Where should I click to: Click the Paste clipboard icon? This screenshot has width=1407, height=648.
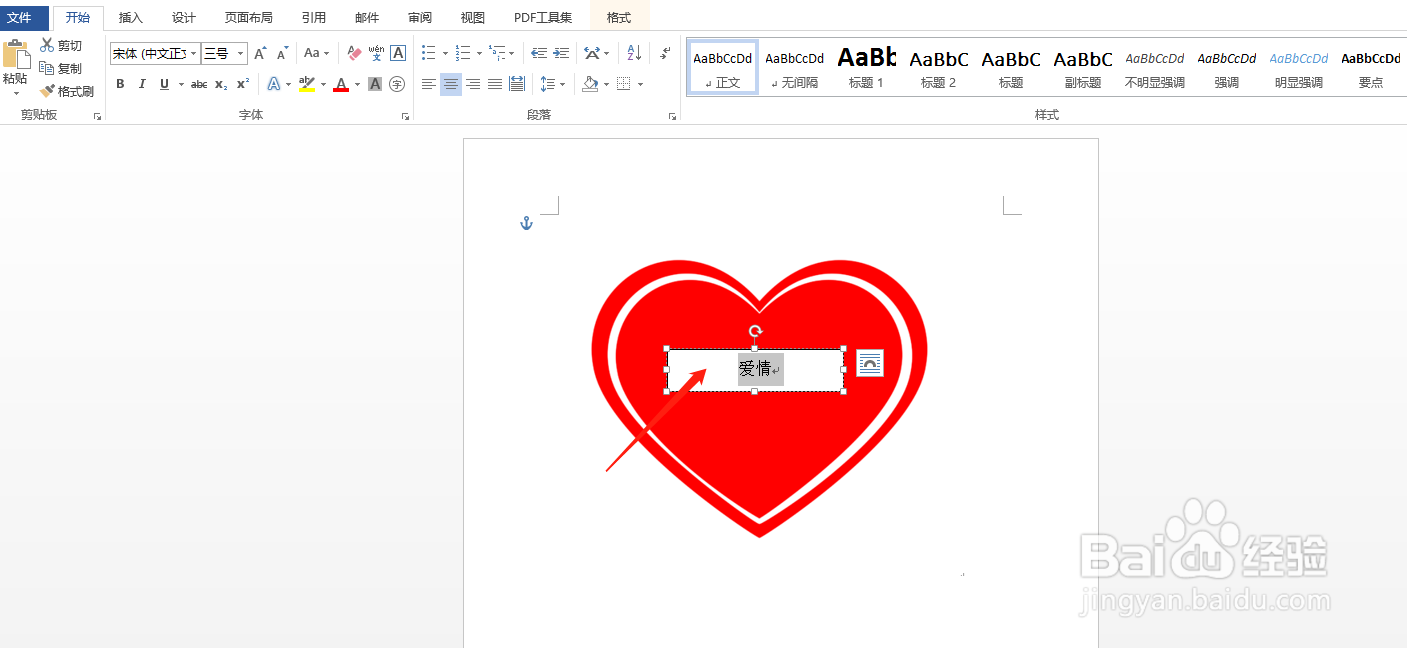15,54
